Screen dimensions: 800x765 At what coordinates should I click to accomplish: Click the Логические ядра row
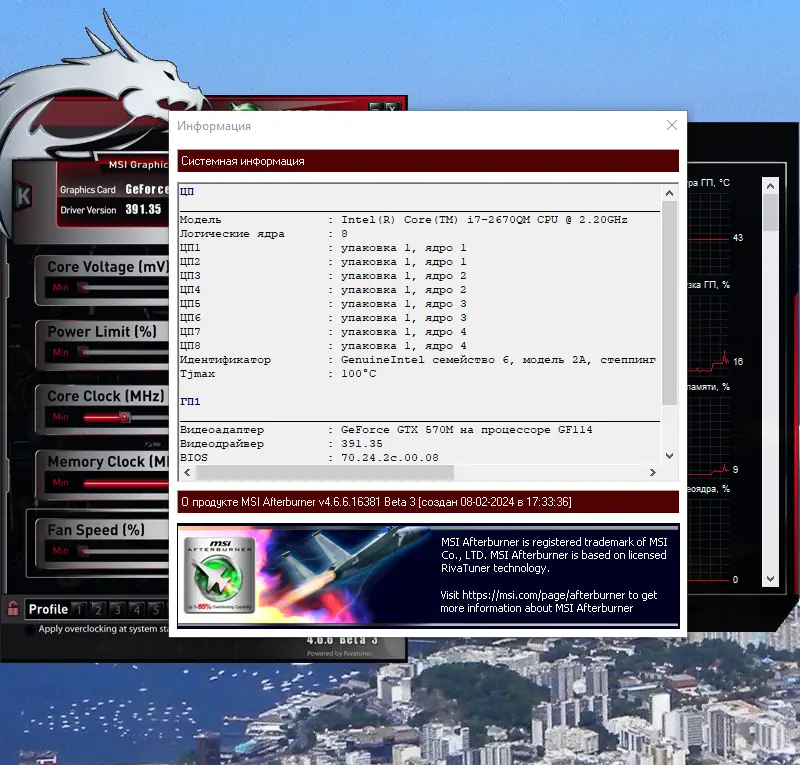point(419,234)
